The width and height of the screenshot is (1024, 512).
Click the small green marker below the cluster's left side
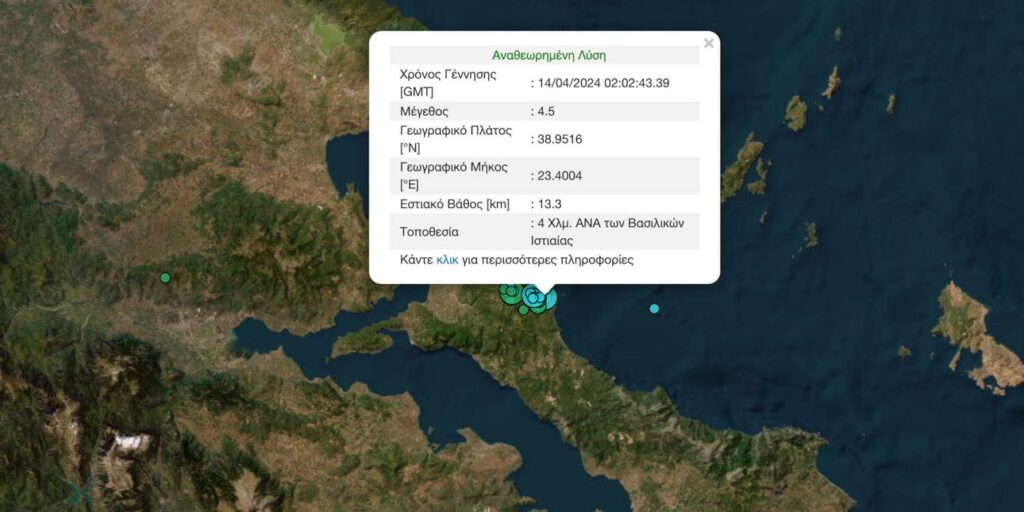[523, 309]
